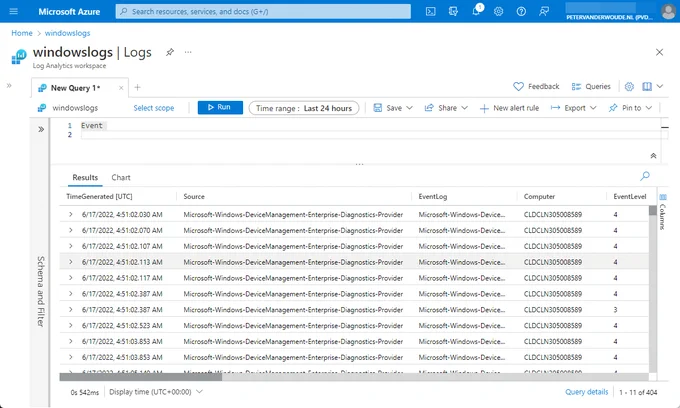Open portal settings gear in header
The width and height of the screenshot is (680, 408).
[499, 12]
